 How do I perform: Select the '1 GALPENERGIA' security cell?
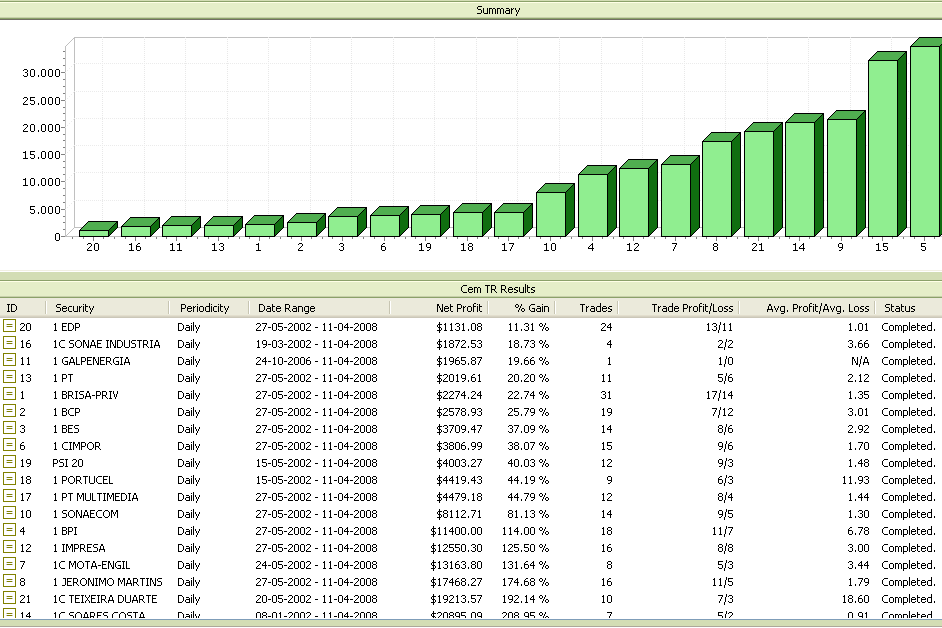[x=91, y=361]
